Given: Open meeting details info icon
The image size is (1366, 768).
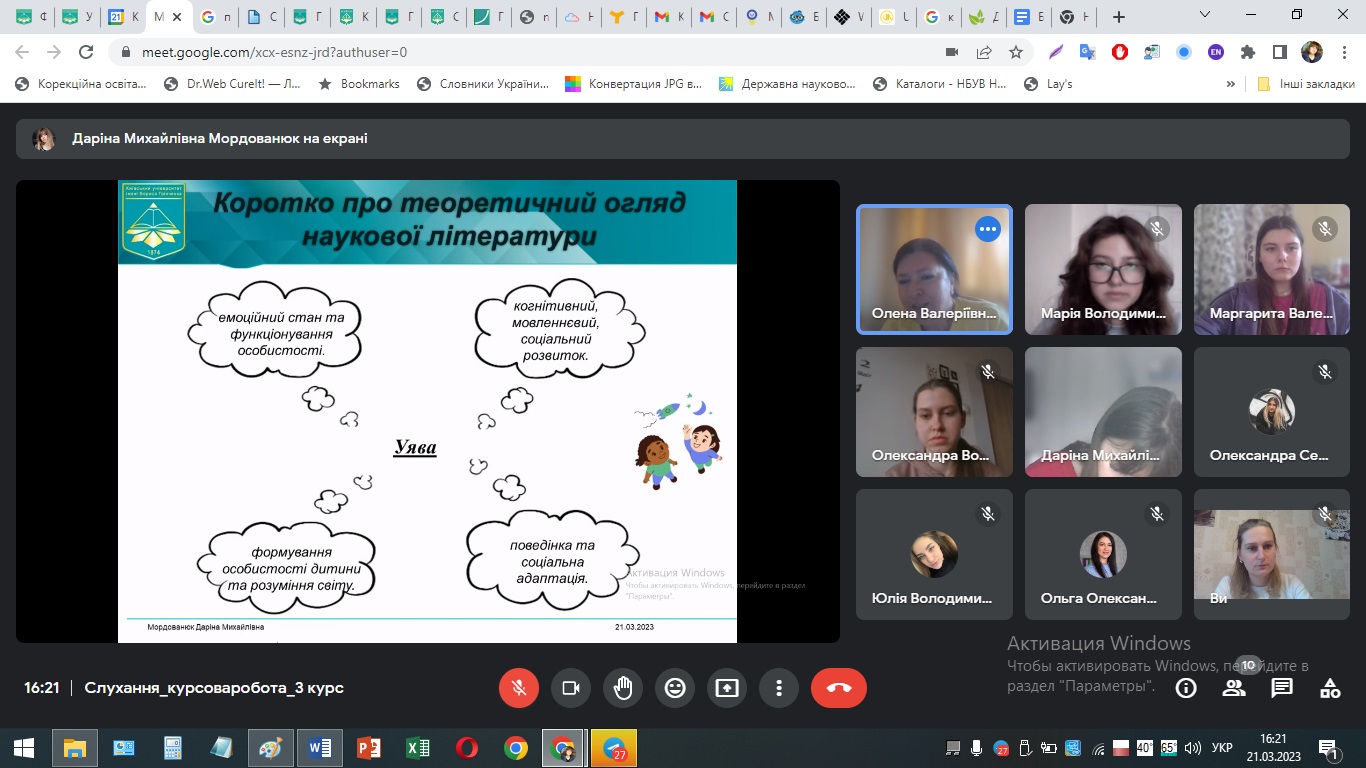Looking at the screenshot, I should [x=1186, y=688].
